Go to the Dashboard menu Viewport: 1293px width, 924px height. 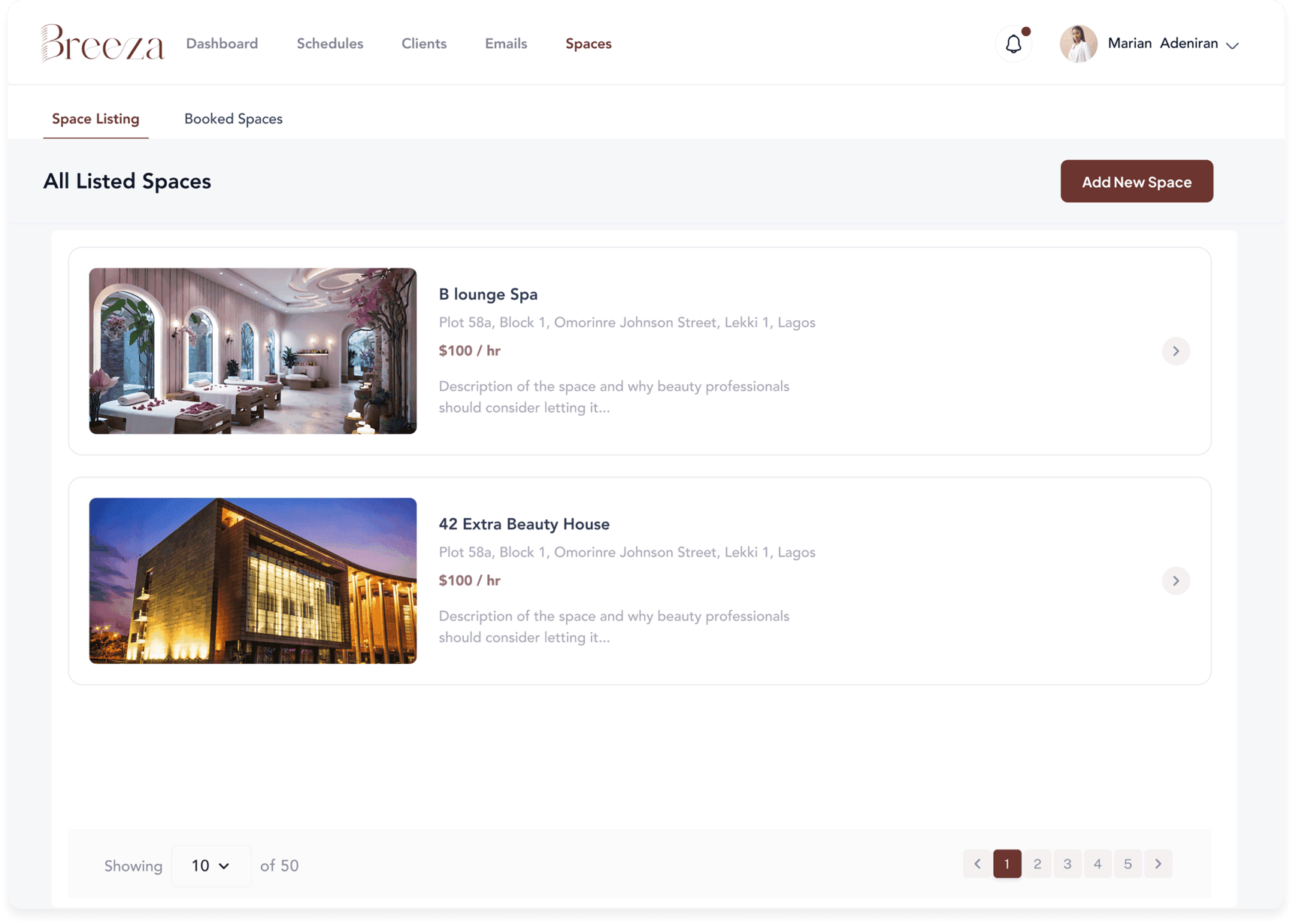click(222, 44)
